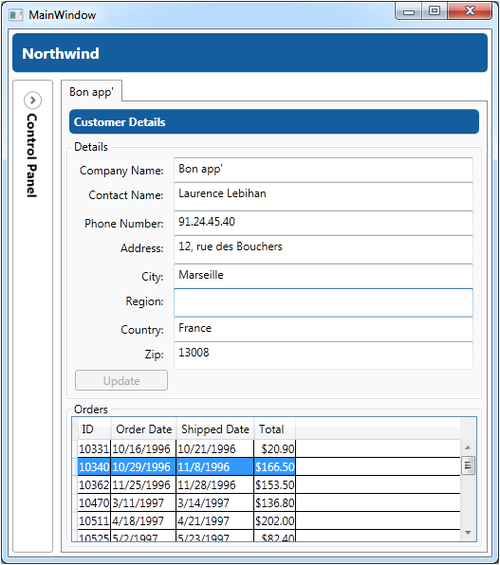Click the disabled Update button

click(121, 381)
